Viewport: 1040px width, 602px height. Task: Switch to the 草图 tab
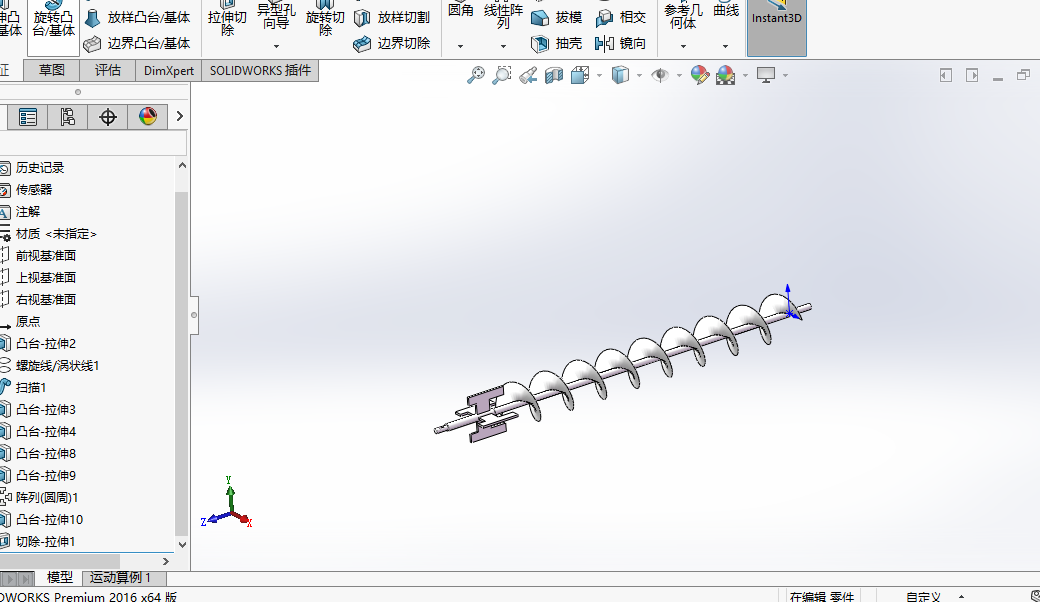[51, 70]
